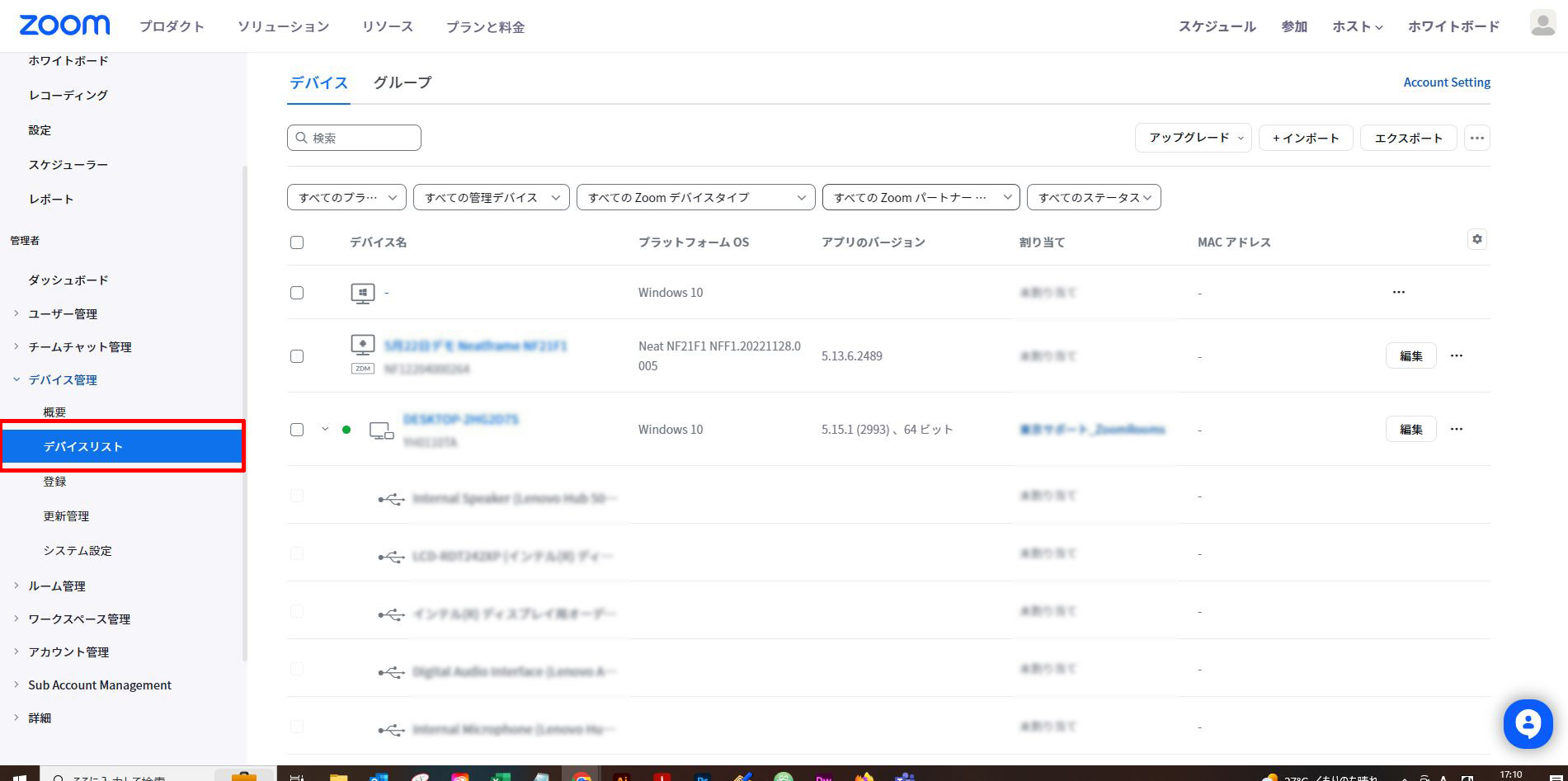
Task: Open the すべての Zoom デバイスタイプ dropdown
Action: (696, 197)
